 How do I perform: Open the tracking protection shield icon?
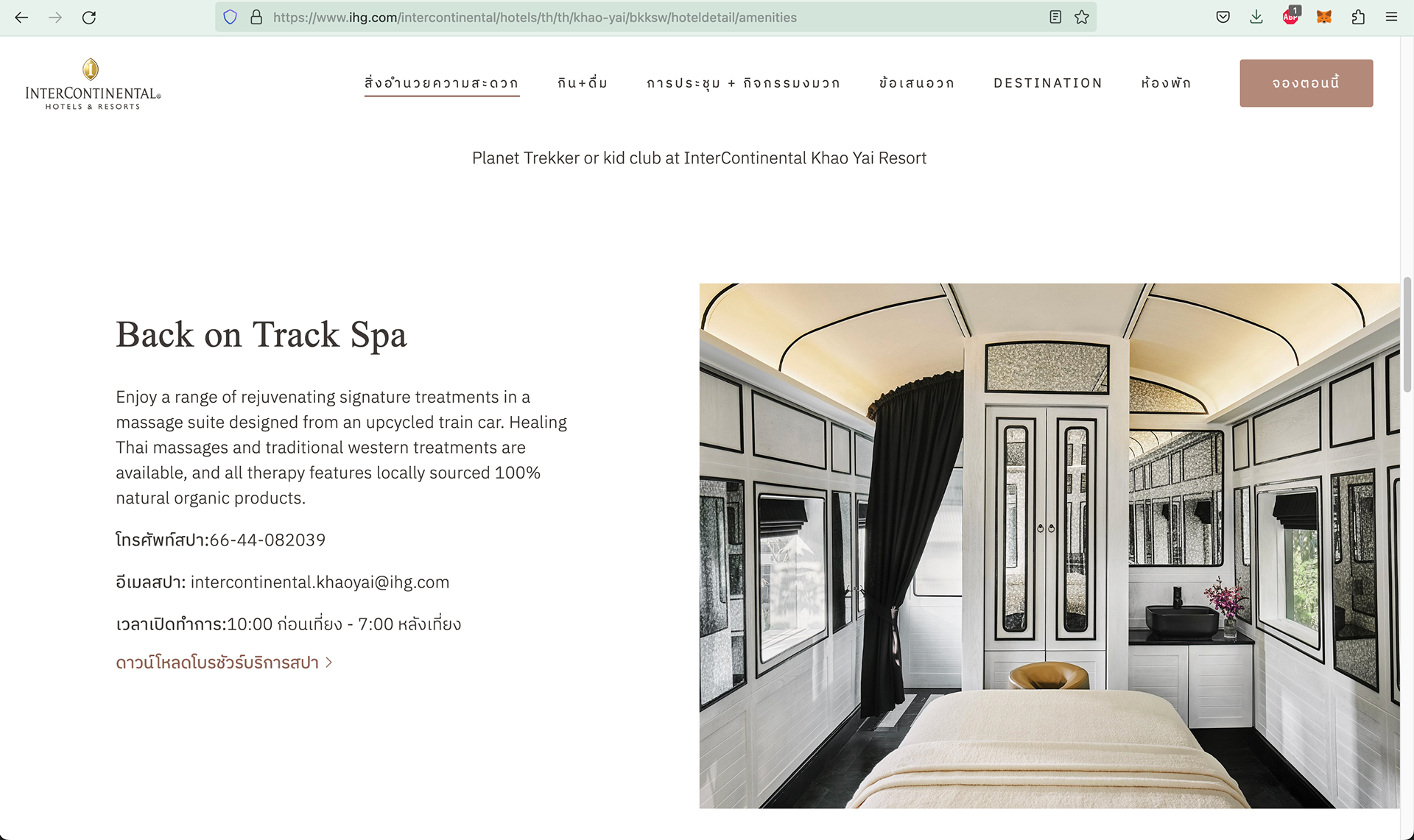[231, 17]
